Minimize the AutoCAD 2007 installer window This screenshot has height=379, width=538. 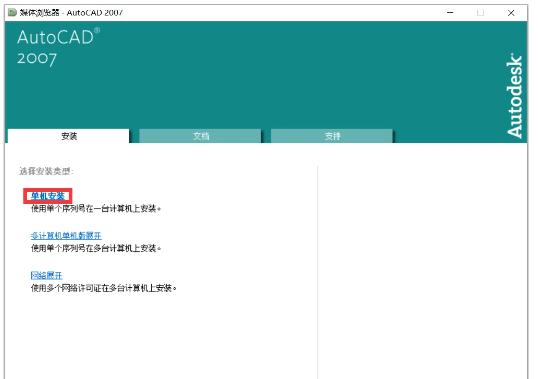click(450, 13)
